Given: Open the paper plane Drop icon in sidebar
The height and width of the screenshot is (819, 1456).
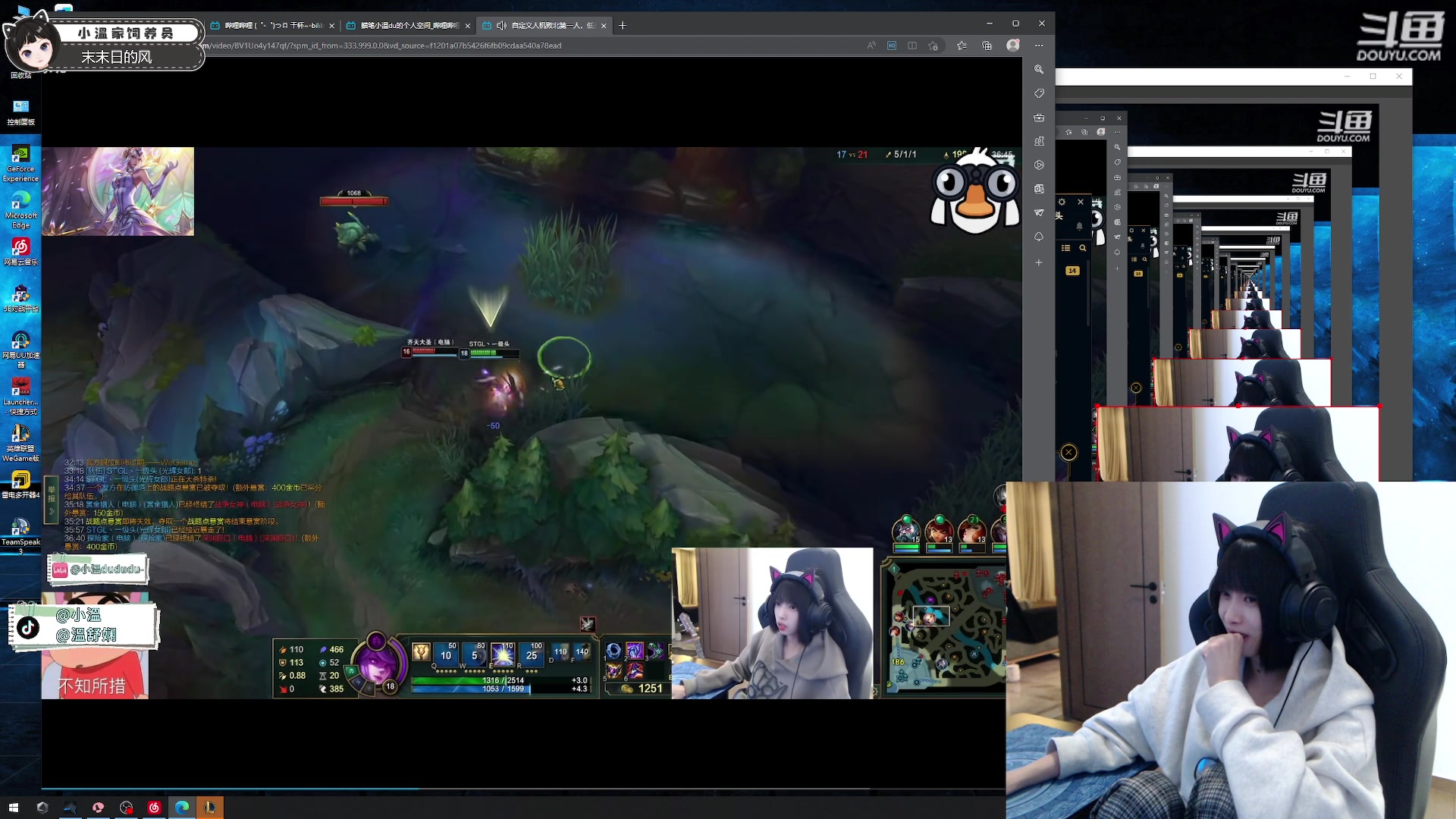Looking at the screenshot, I should (1039, 212).
